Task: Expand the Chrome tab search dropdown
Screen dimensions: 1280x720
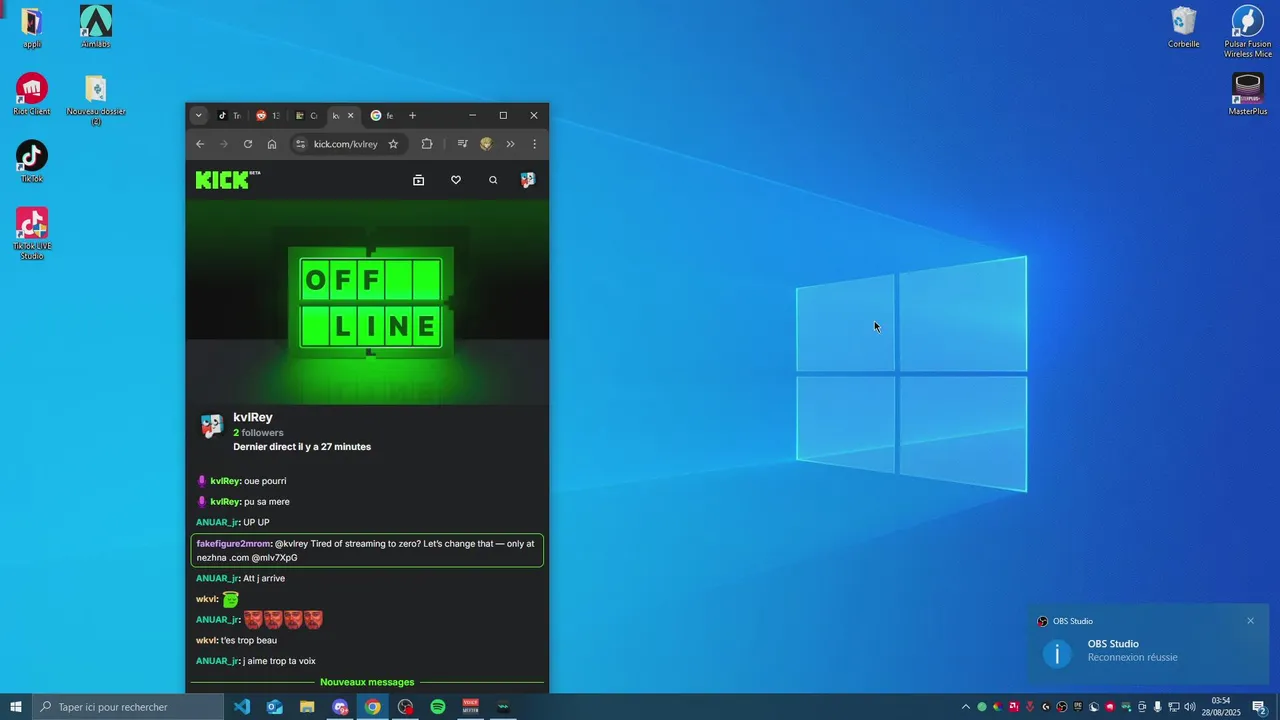Action: [x=198, y=115]
